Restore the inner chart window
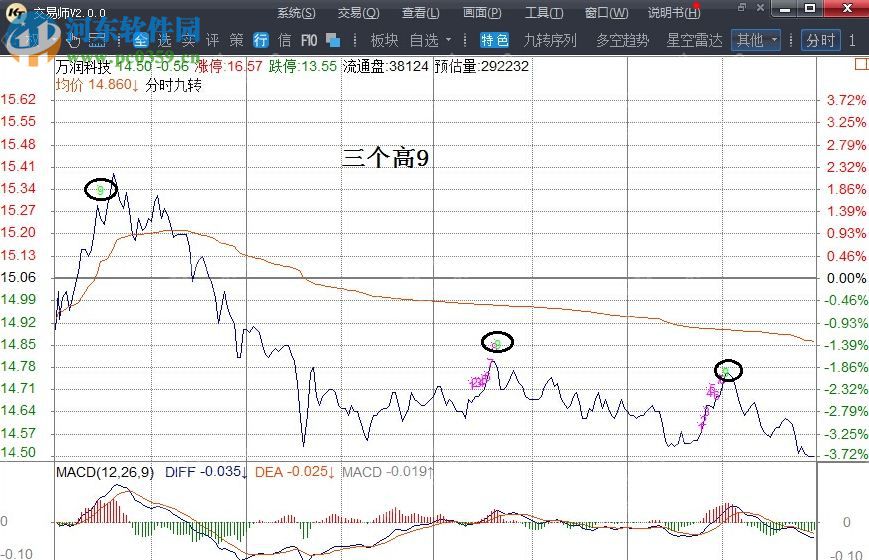 pos(742,7)
